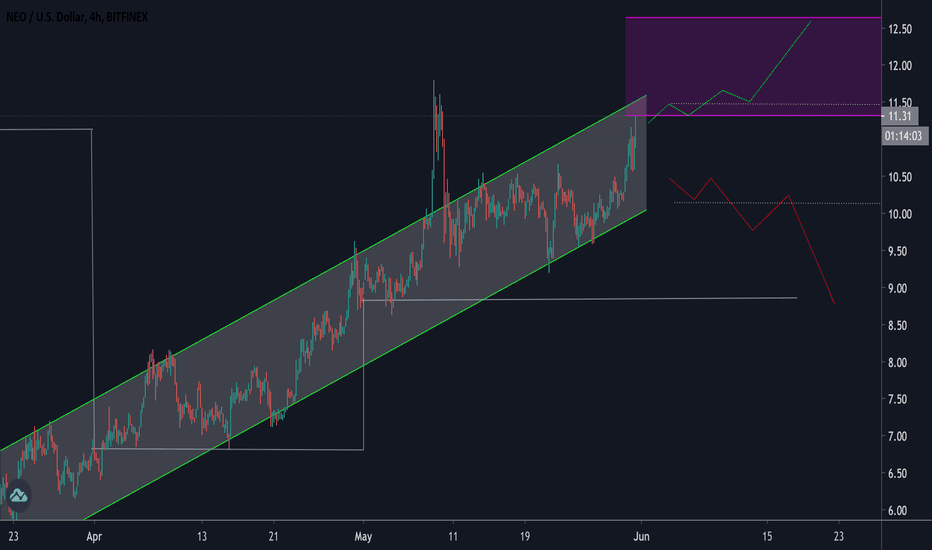Click the 21 date axis label

[273, 537]
